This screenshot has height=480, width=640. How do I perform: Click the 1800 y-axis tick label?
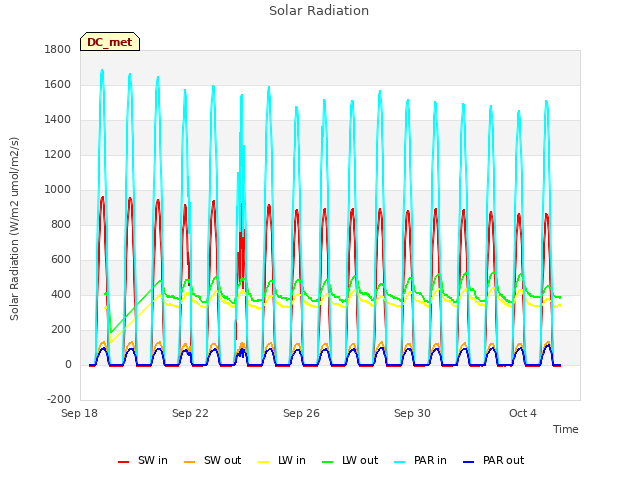(58, 49)
